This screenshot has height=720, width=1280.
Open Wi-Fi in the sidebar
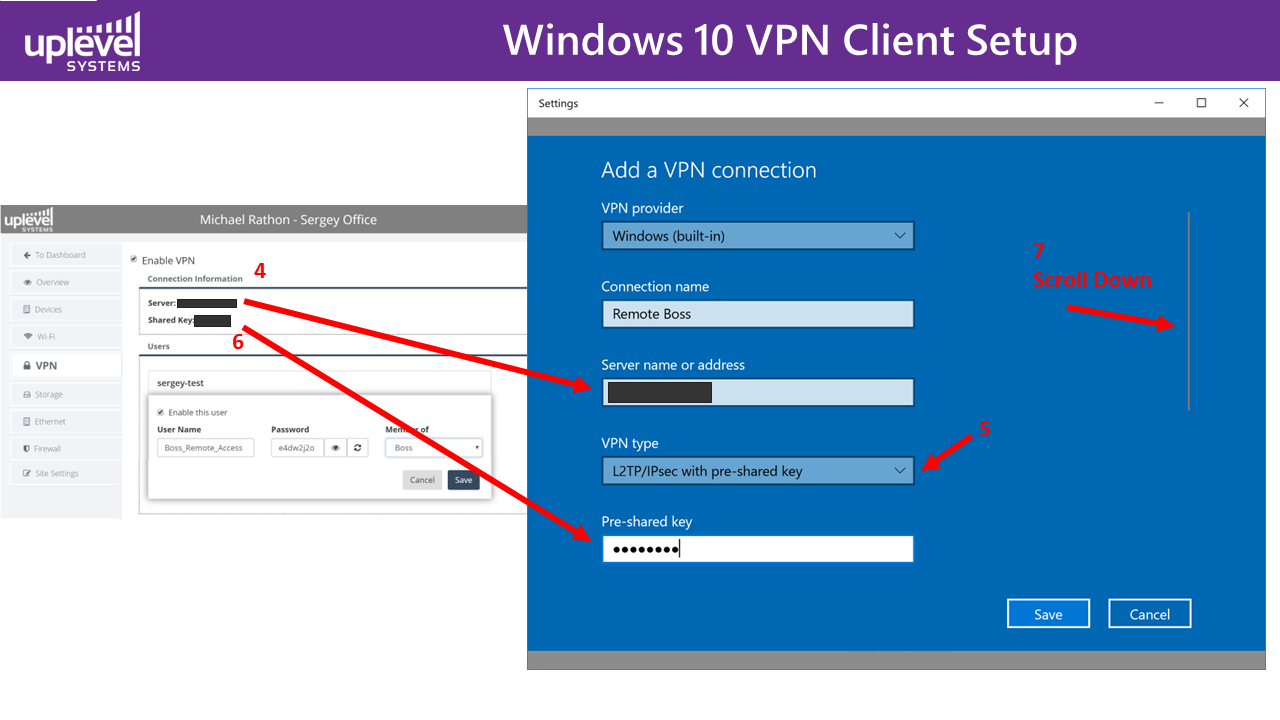coord(66,336)
